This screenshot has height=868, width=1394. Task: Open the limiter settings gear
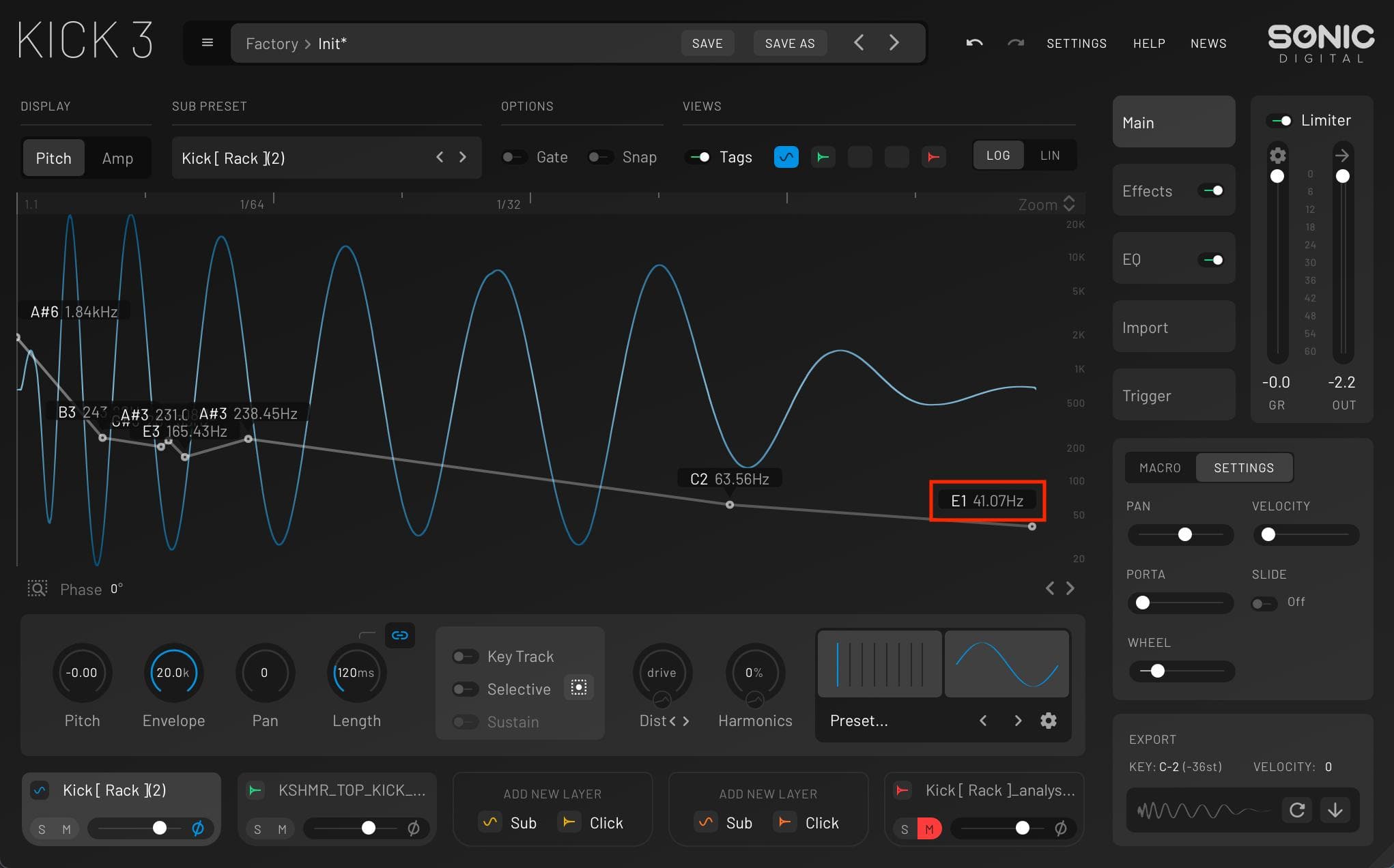point(1277,155)
